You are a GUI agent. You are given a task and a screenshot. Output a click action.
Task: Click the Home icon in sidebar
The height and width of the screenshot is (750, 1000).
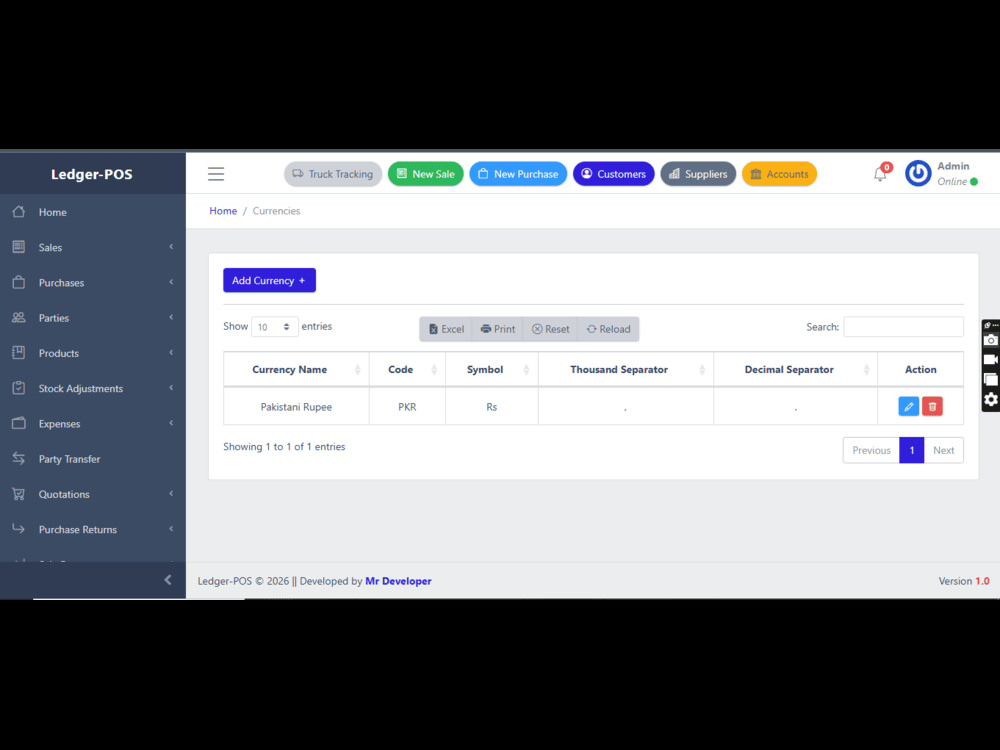pyautogui.click(x=19, y=212)
